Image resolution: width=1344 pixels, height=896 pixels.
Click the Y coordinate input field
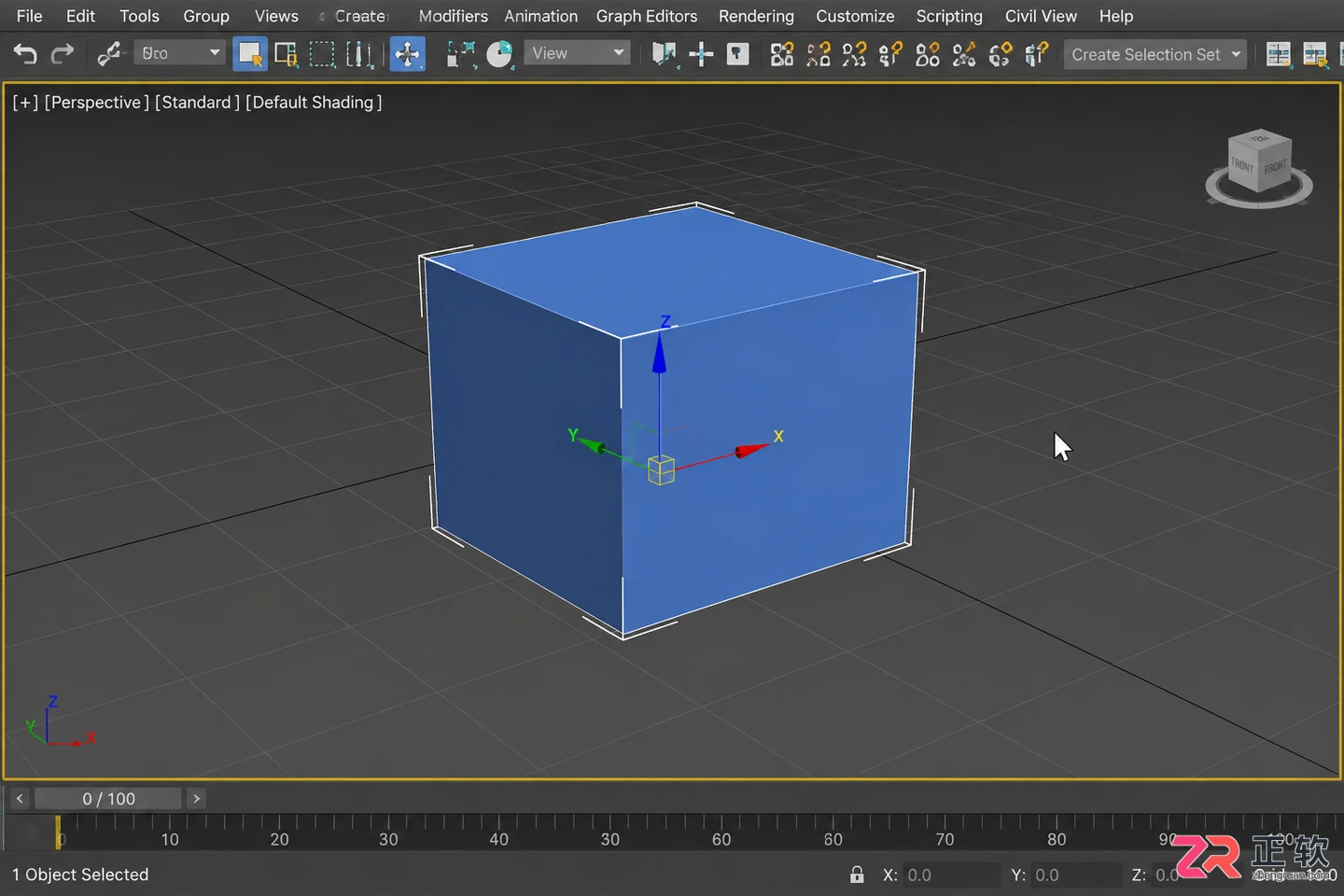(x=1075, y=875)
